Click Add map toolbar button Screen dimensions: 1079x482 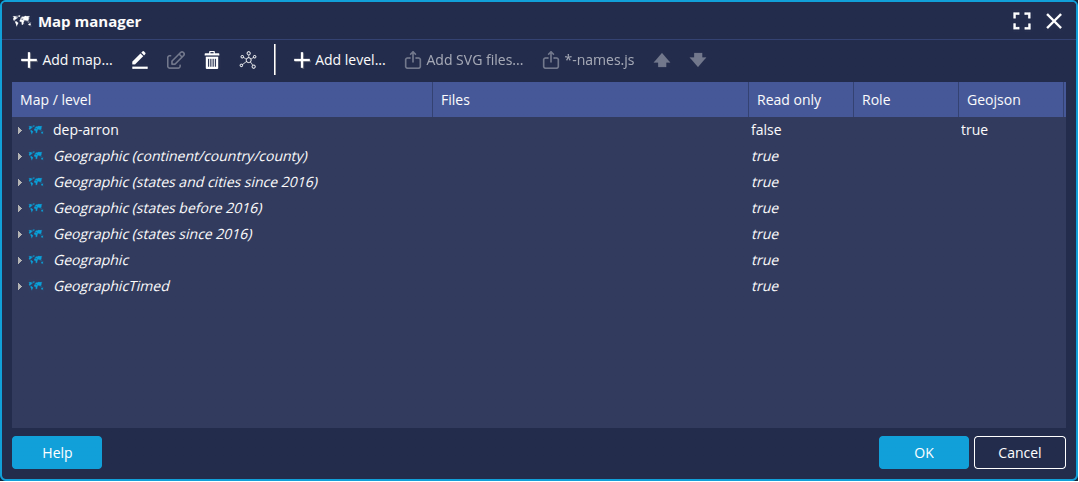(x=67, y=60)
